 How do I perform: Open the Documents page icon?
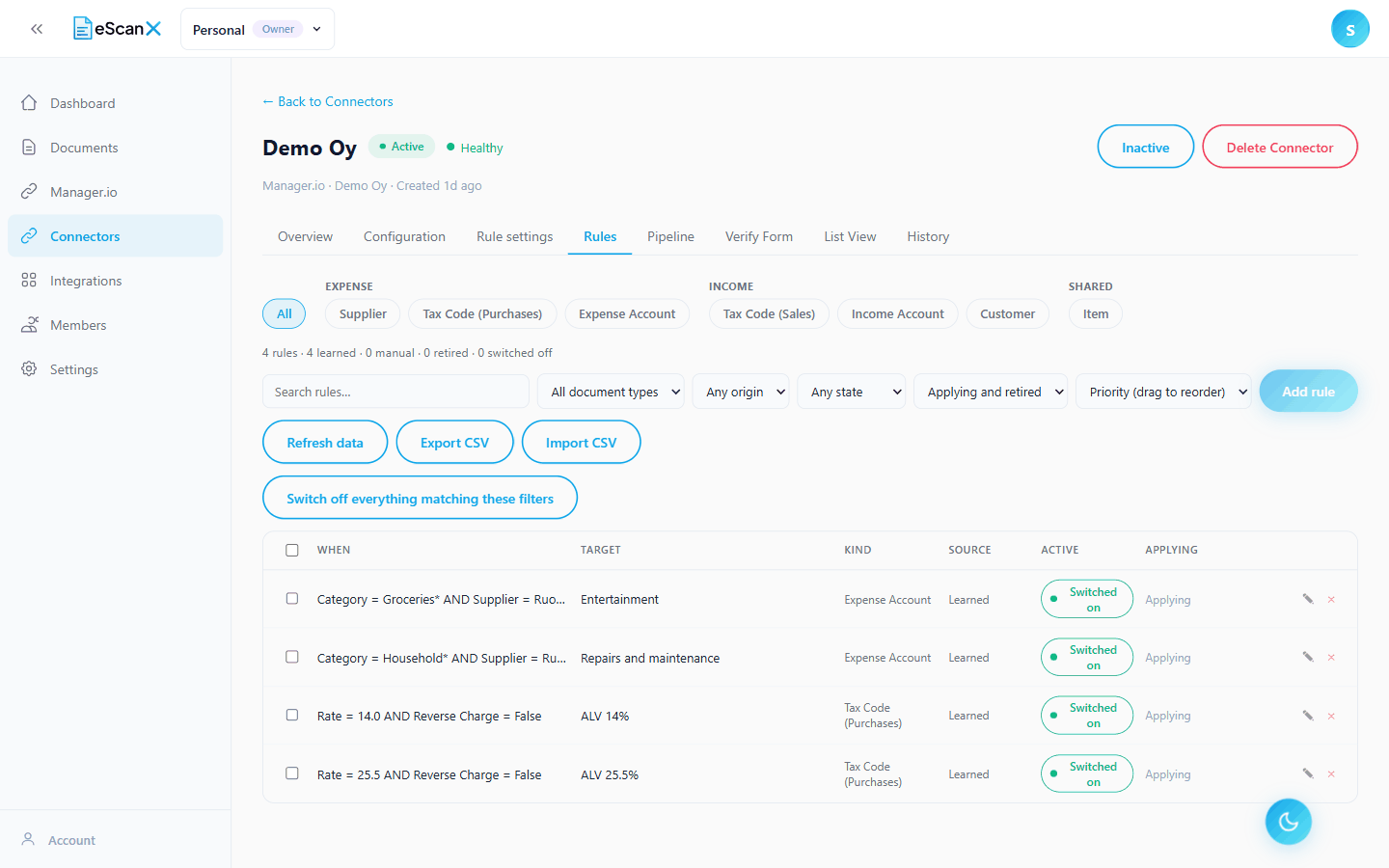[x=29, y=147]
